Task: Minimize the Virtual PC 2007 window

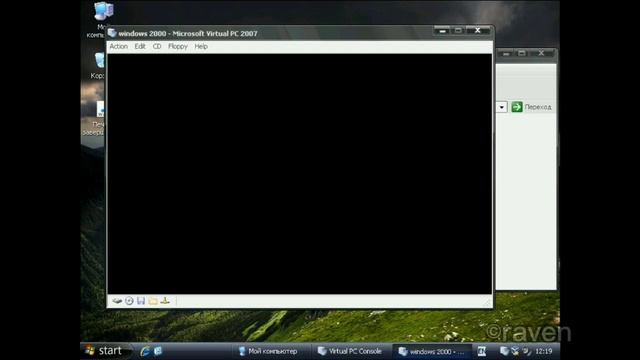Action: [x=442, y=31]
